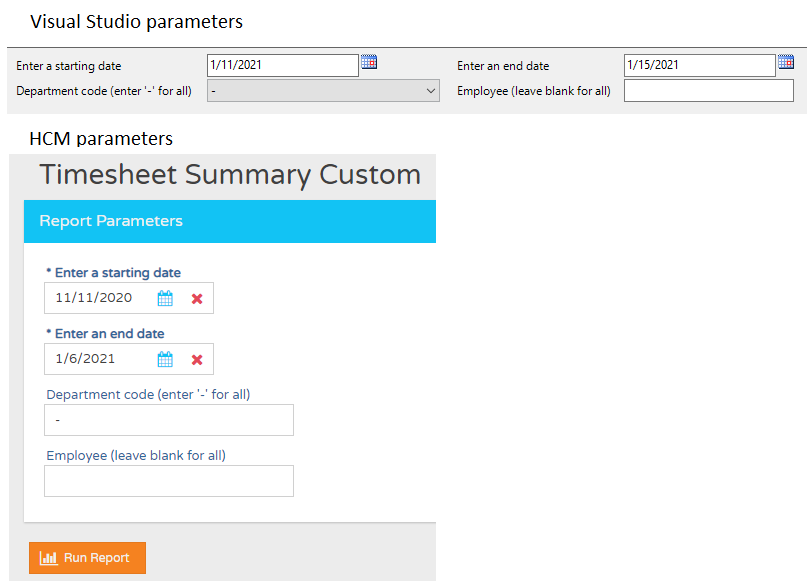This screenshot has width=808, height=581.
Task: Clear HCM end date with red X
Action: click(x=197, y=360)
